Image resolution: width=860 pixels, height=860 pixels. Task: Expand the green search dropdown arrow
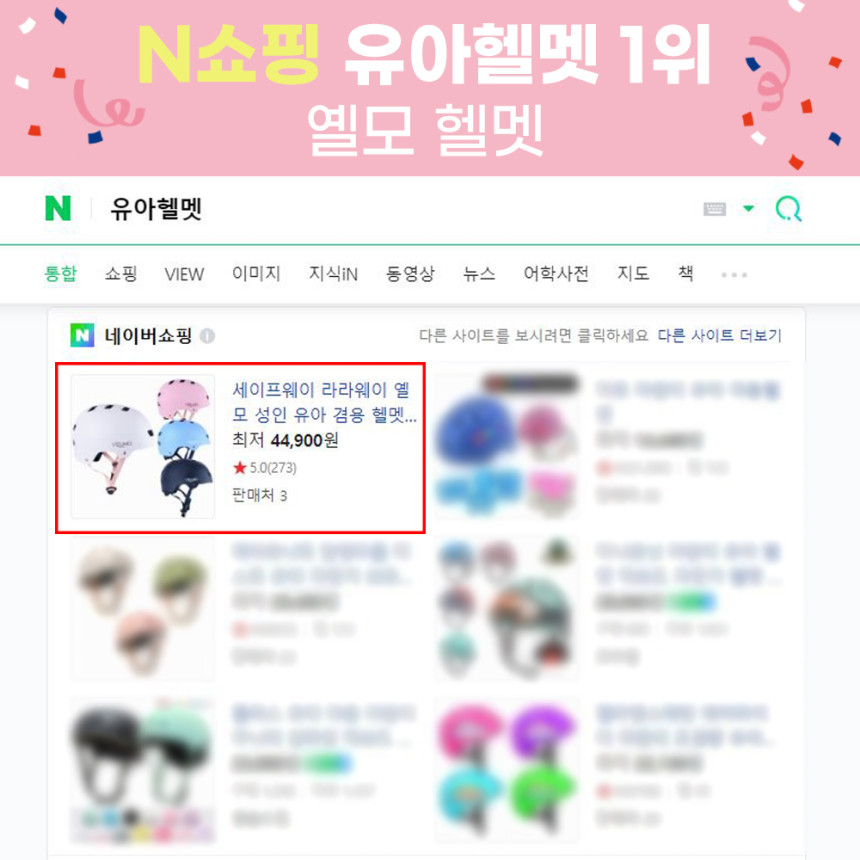coord(749,208)
